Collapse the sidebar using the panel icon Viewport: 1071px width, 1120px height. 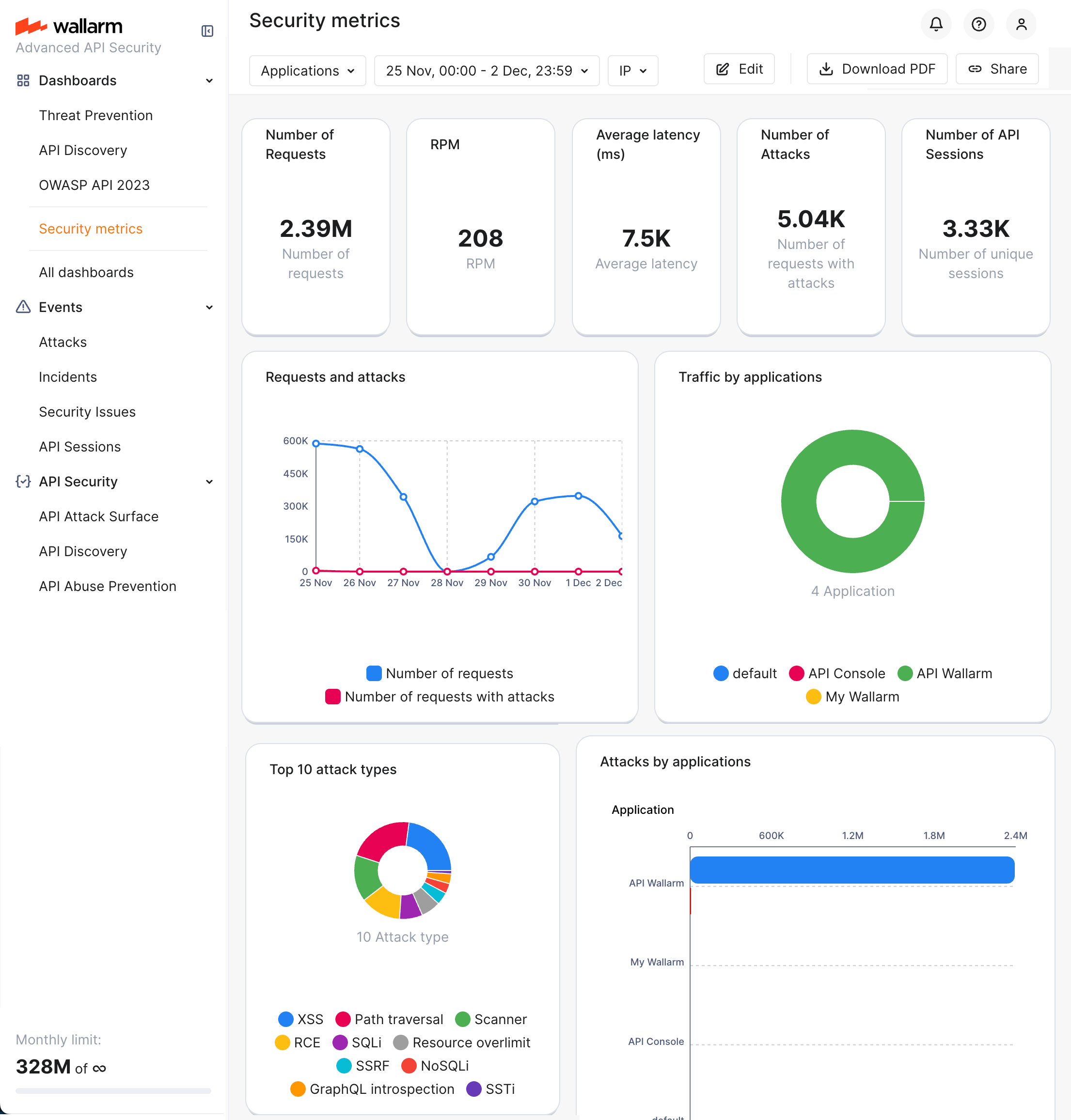point(206,30)
